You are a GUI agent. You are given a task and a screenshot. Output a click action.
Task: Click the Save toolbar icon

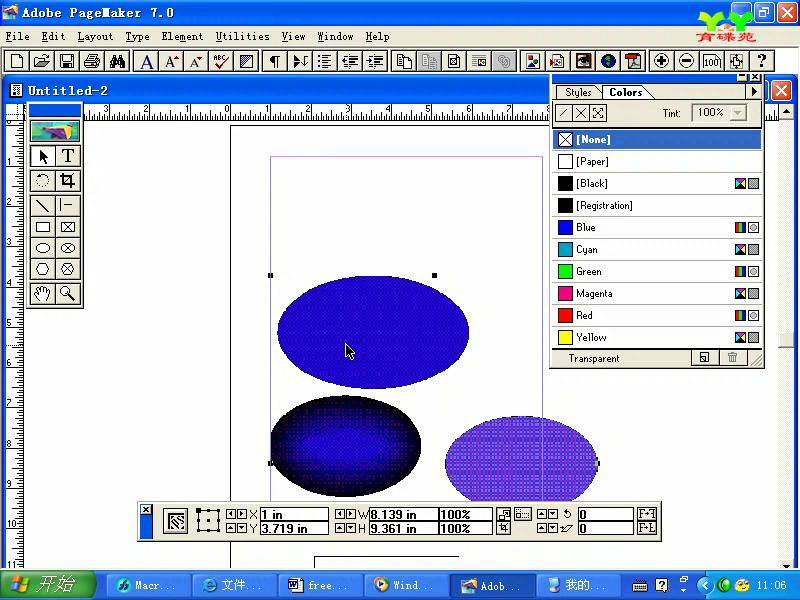tap(66, 61)
